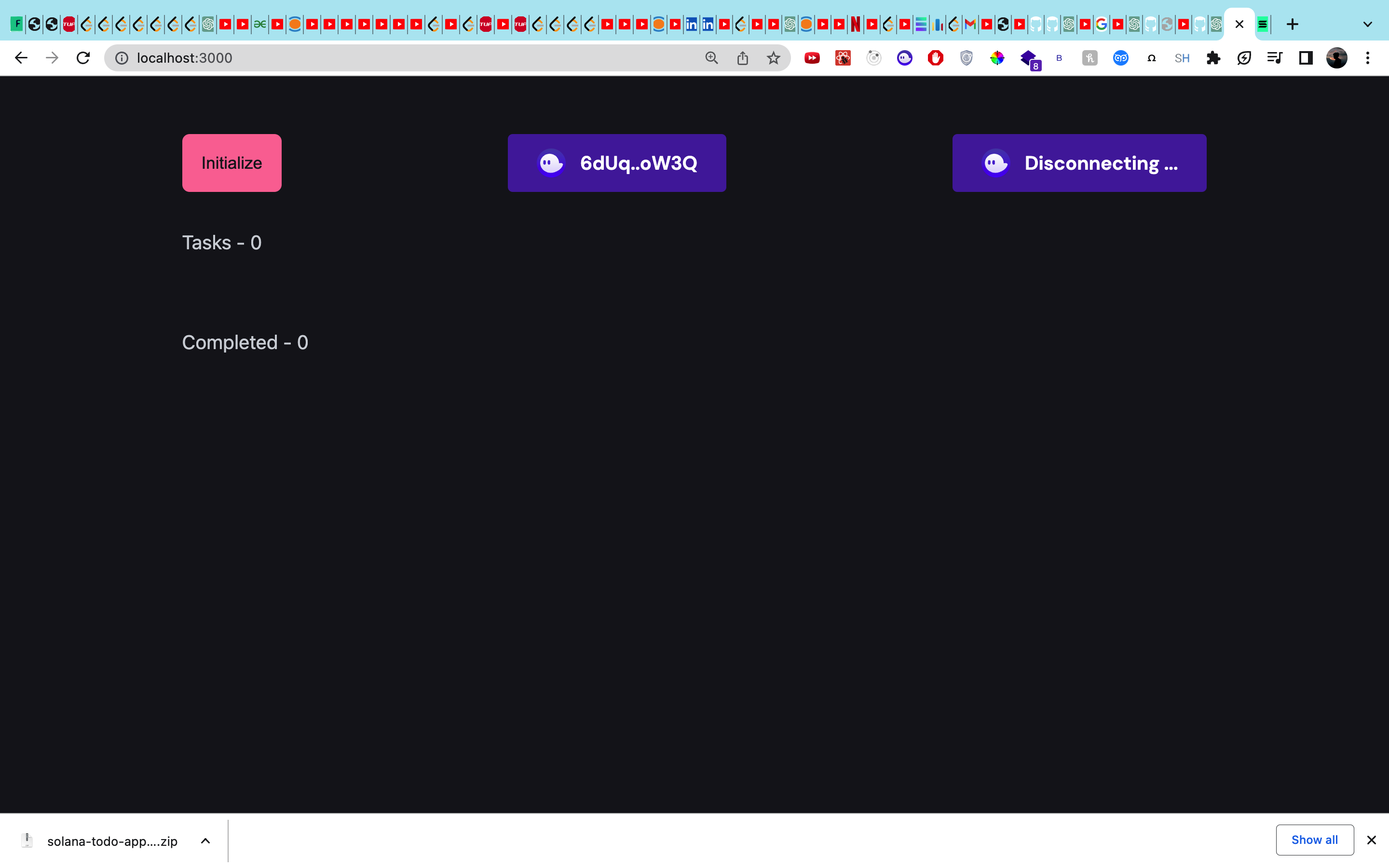
Task: Click Show all in the downloads bar
Action: click(x=1314, y=840)
